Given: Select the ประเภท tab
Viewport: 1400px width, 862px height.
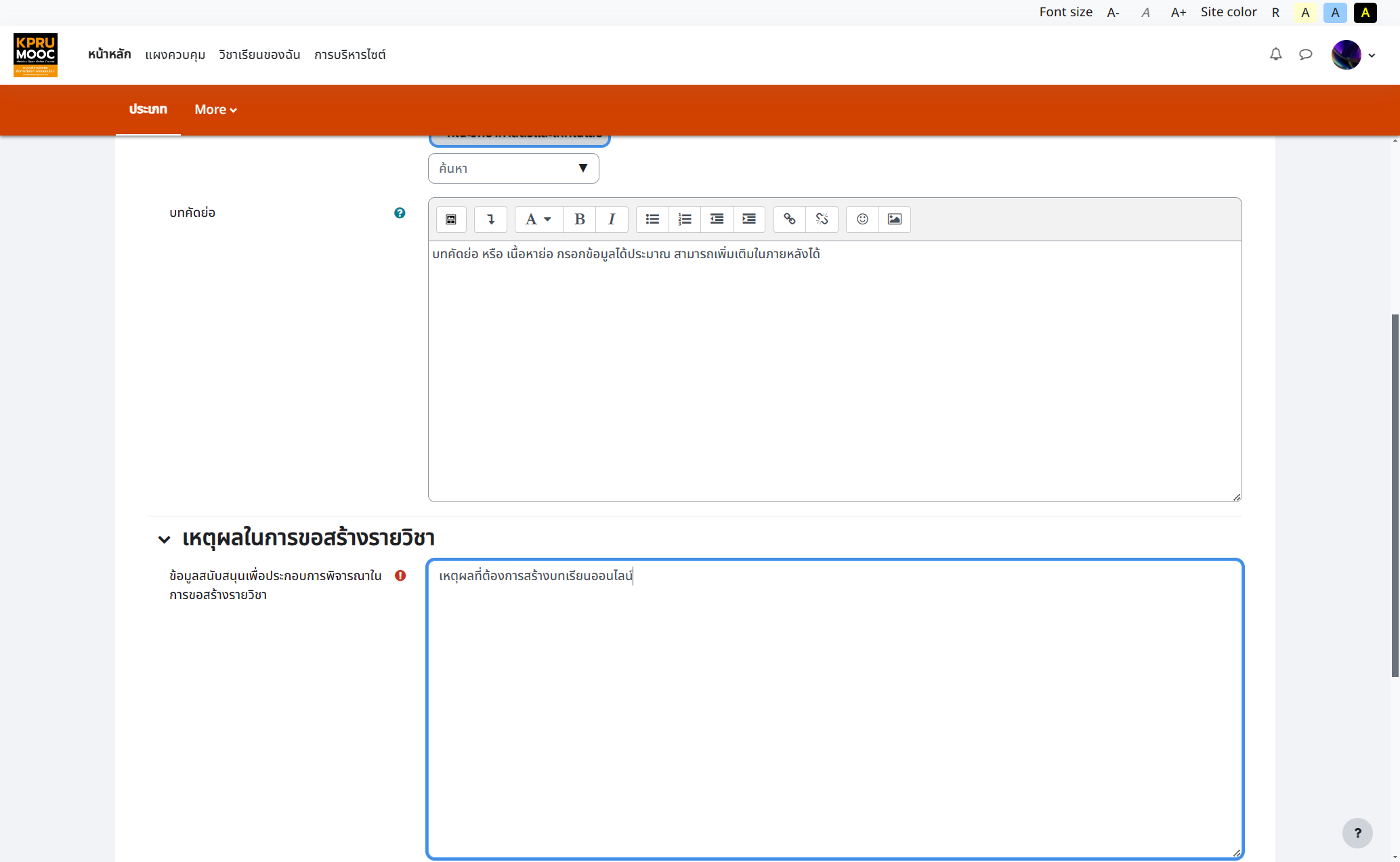Looking at the screenshot, I should coord(148,110).
